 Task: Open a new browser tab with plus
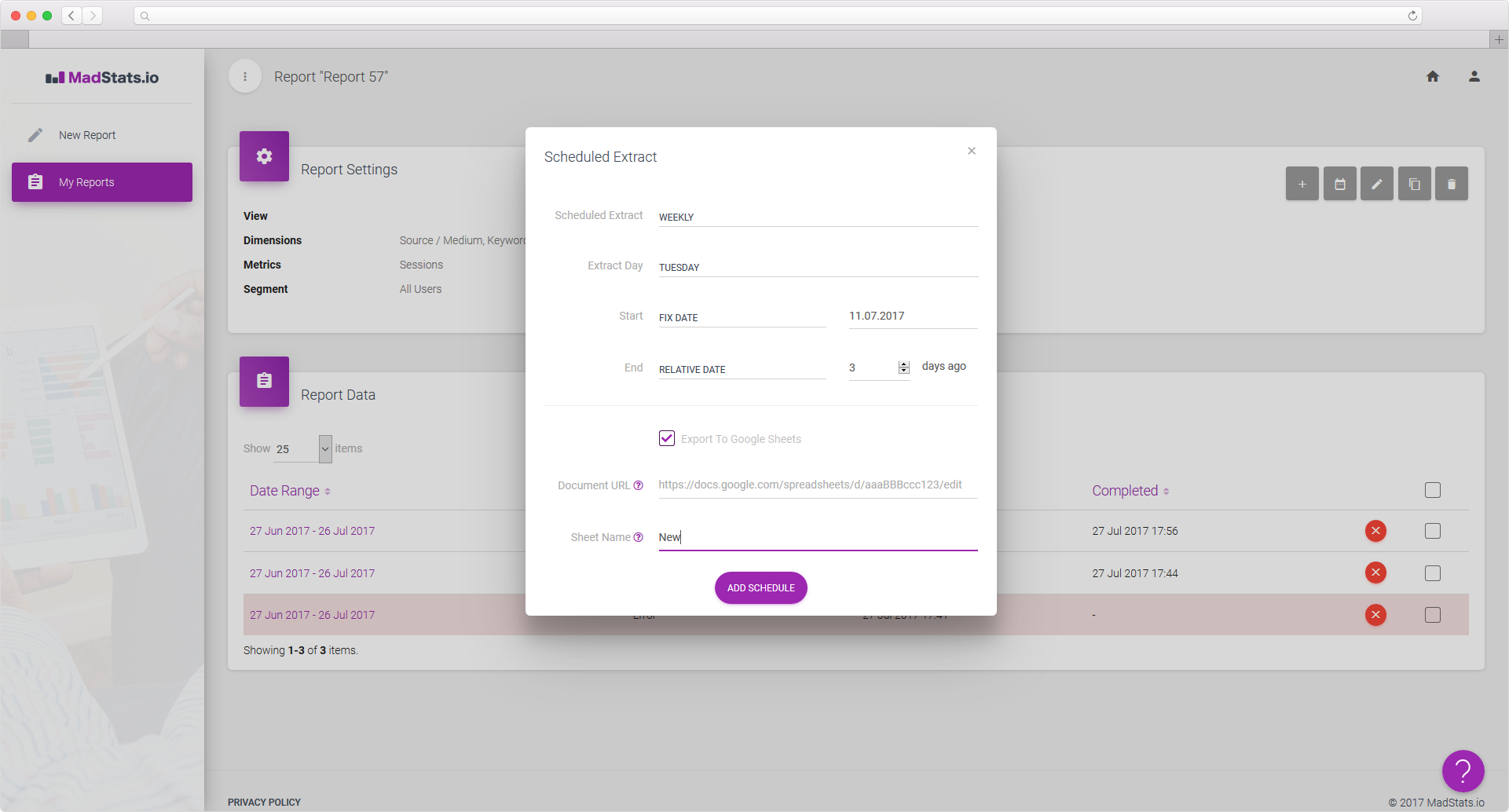pos(1499,39)
